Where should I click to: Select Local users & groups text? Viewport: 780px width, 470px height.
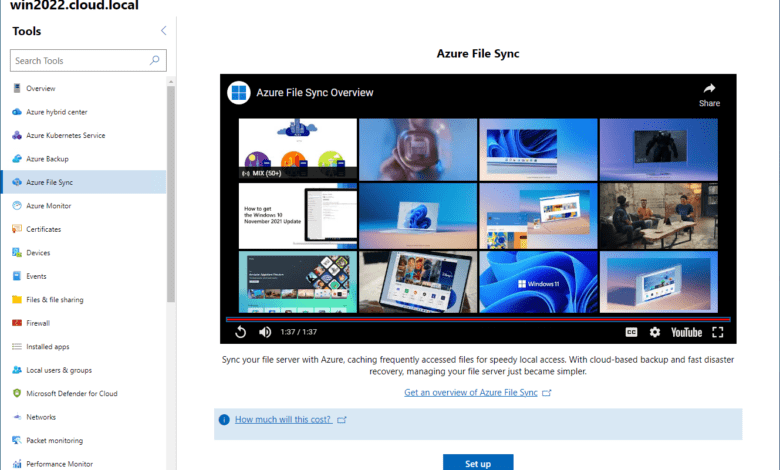[x=59, y=370]
